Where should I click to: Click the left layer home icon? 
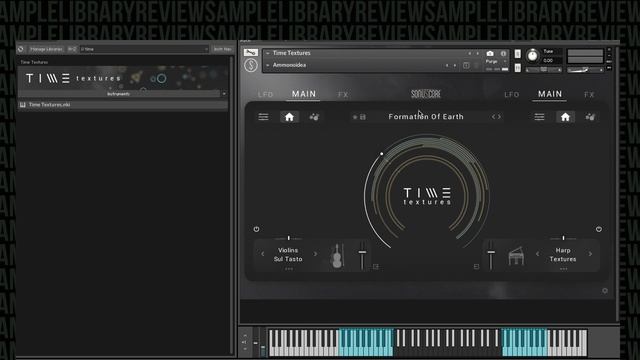(289, 117)
